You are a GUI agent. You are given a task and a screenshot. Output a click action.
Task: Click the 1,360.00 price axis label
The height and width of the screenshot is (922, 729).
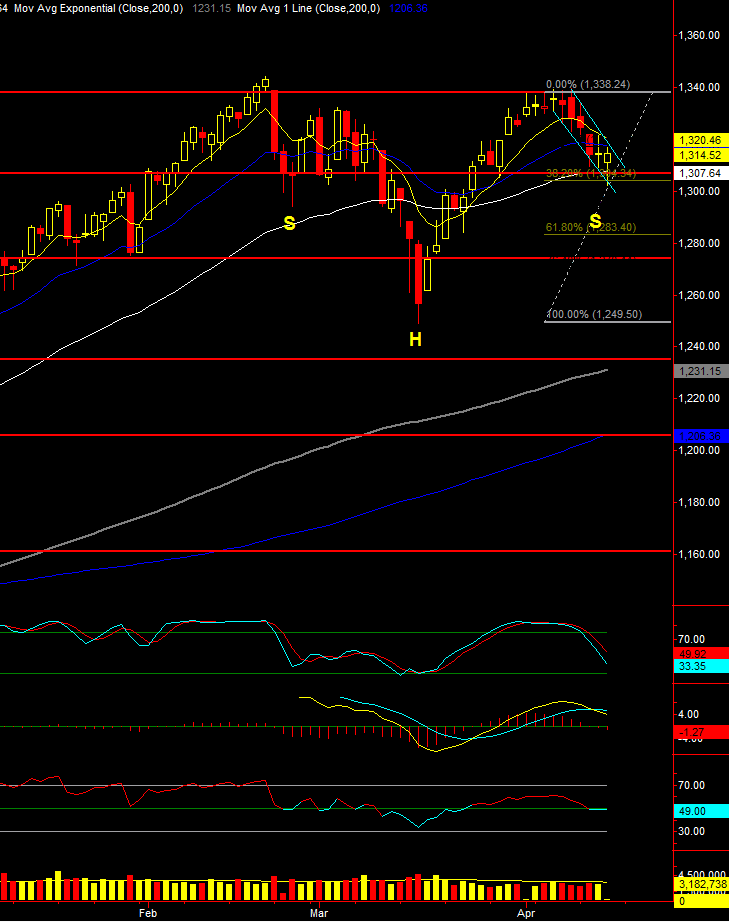(x=700, y=36)
